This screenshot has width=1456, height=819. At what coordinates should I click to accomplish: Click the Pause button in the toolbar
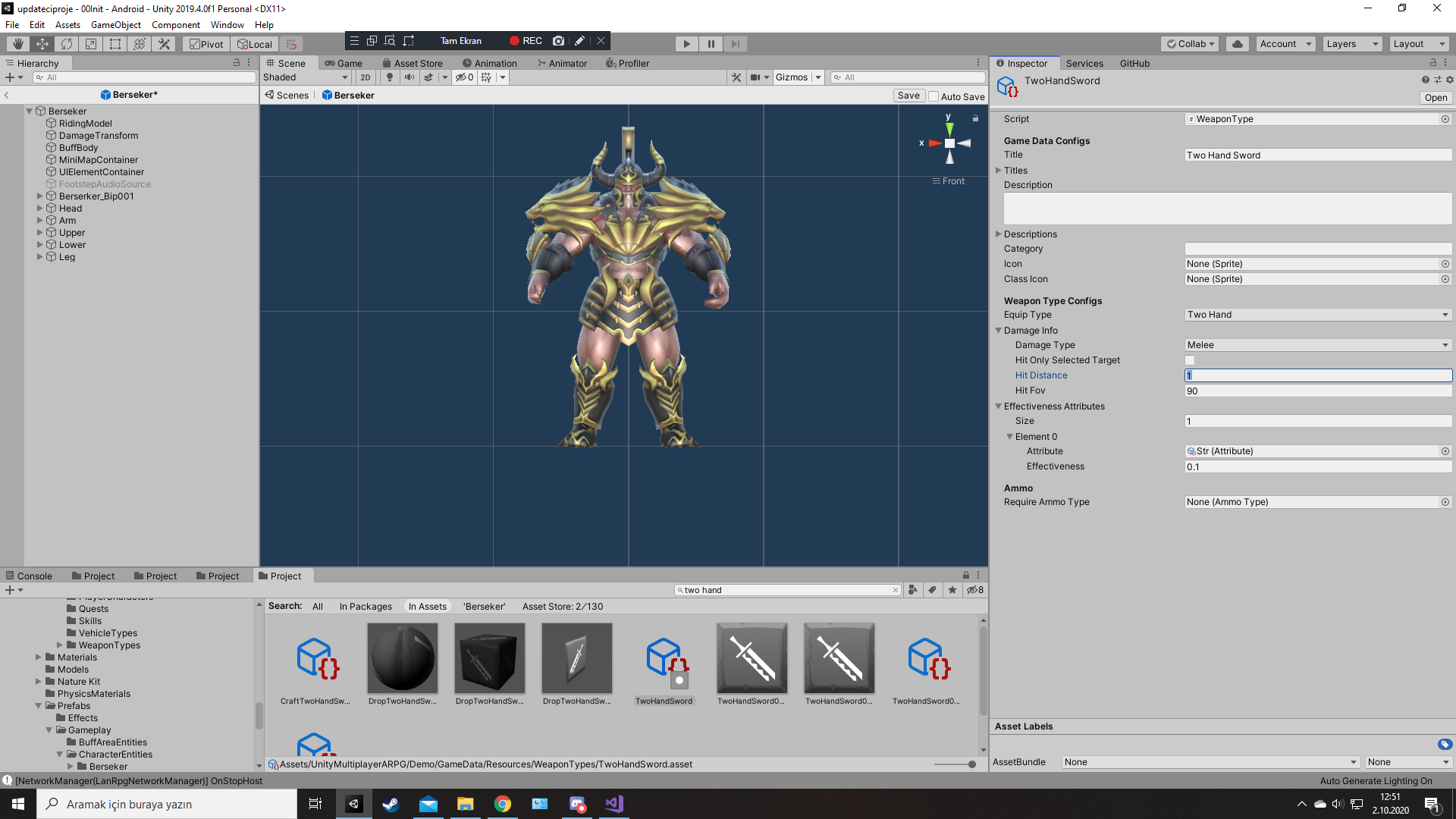(711, 43)
